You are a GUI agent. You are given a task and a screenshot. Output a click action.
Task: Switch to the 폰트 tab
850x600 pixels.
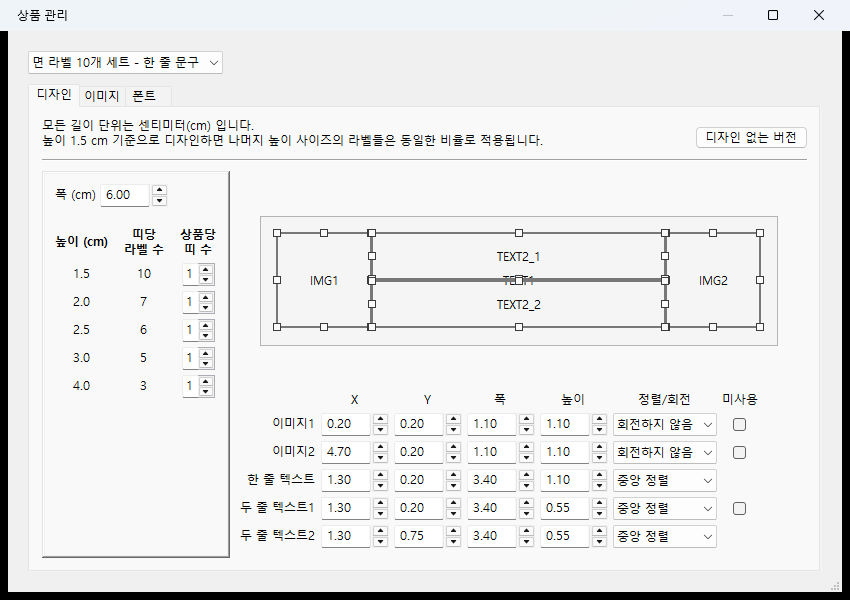(144, 96)
